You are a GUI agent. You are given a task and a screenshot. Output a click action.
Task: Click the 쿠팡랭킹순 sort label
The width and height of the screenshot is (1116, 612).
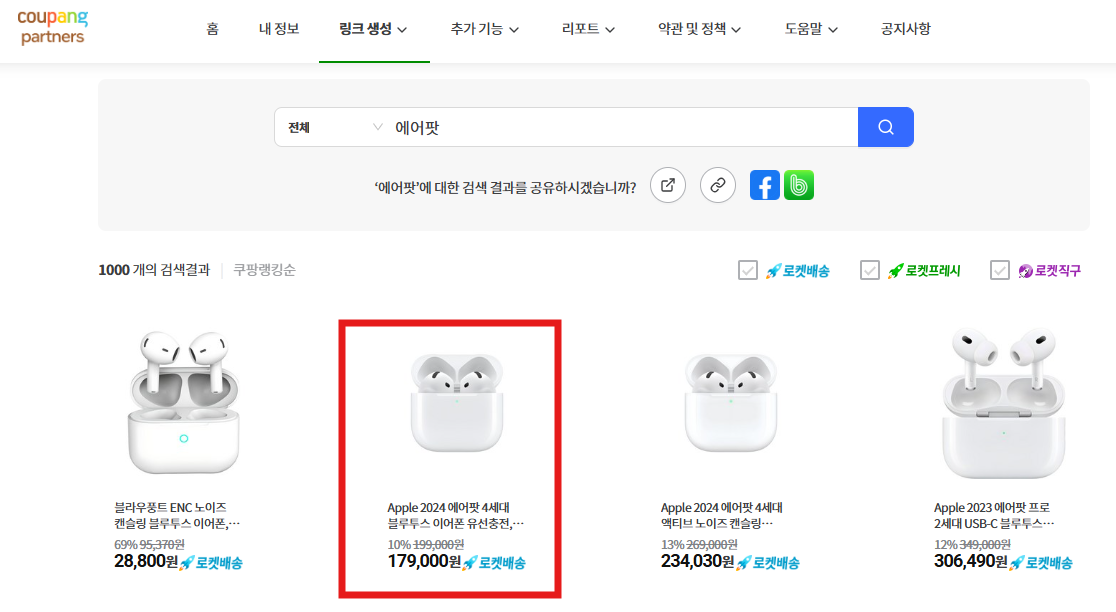click(264, 270)
